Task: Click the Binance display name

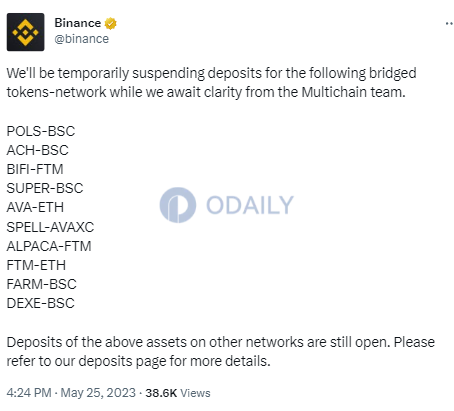Action: click(77, 23)
